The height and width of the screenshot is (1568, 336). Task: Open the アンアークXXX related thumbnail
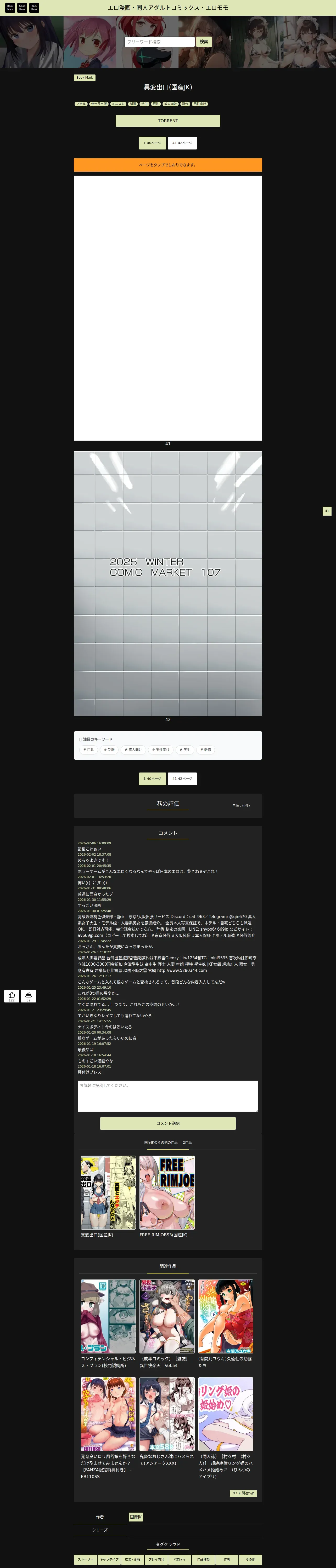click(167, 1414)
